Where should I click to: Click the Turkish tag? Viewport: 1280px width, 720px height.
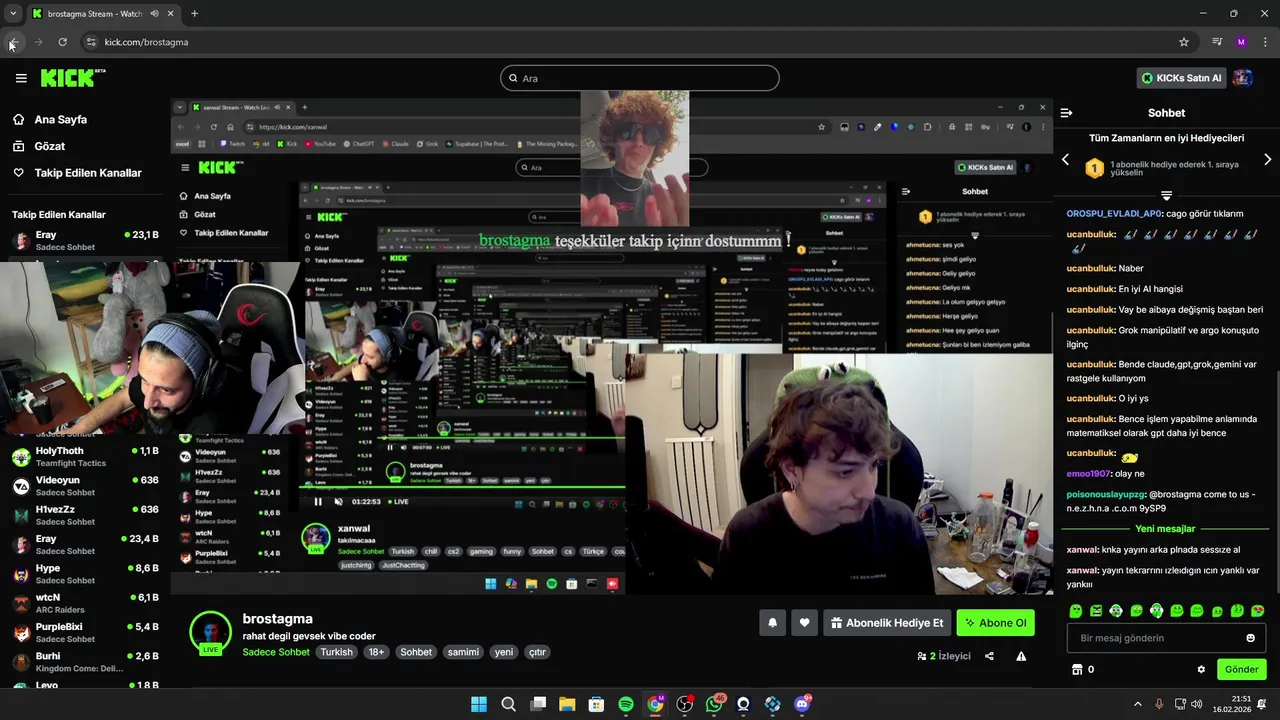pyautogui.click(x=336, y=652)
